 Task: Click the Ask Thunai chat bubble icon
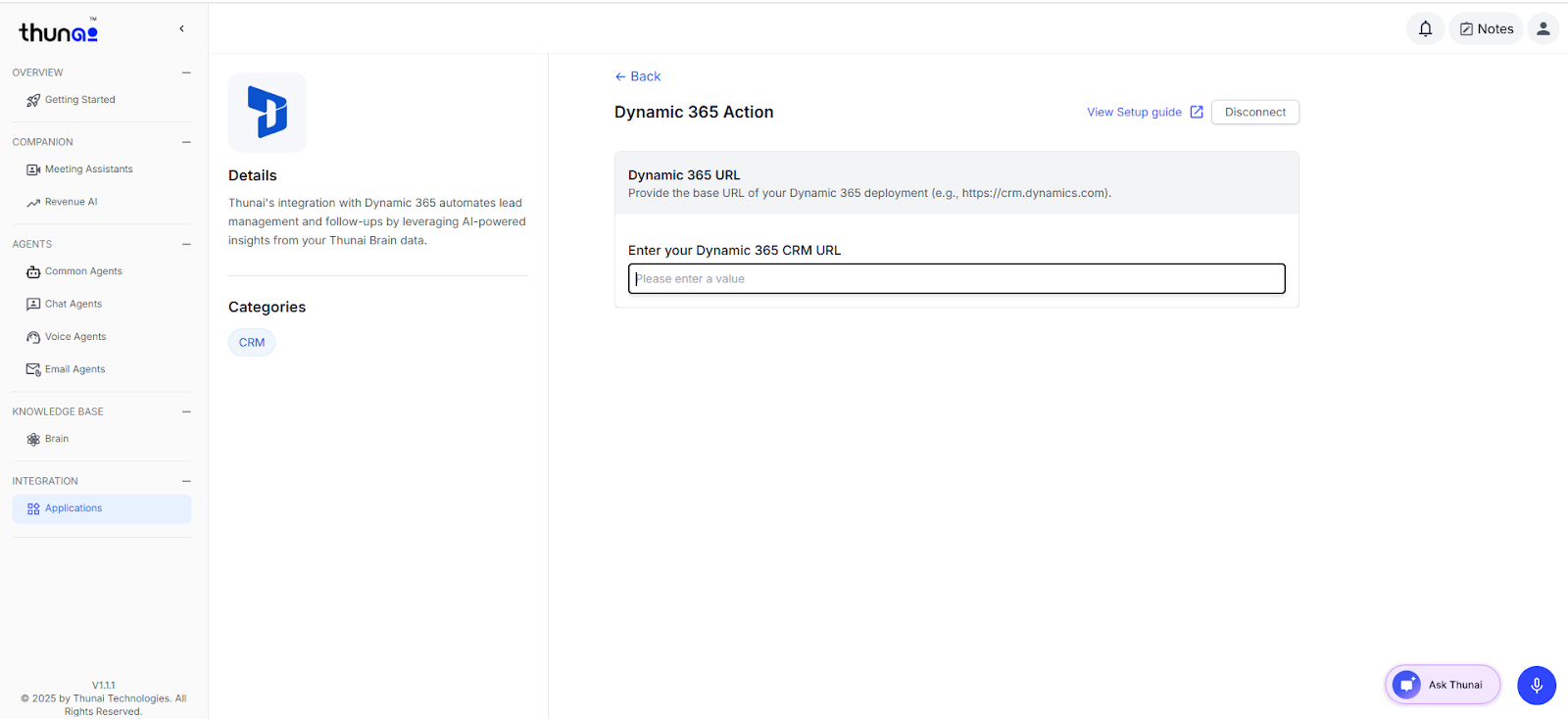pyautogui.click(x=1406, y=685)
